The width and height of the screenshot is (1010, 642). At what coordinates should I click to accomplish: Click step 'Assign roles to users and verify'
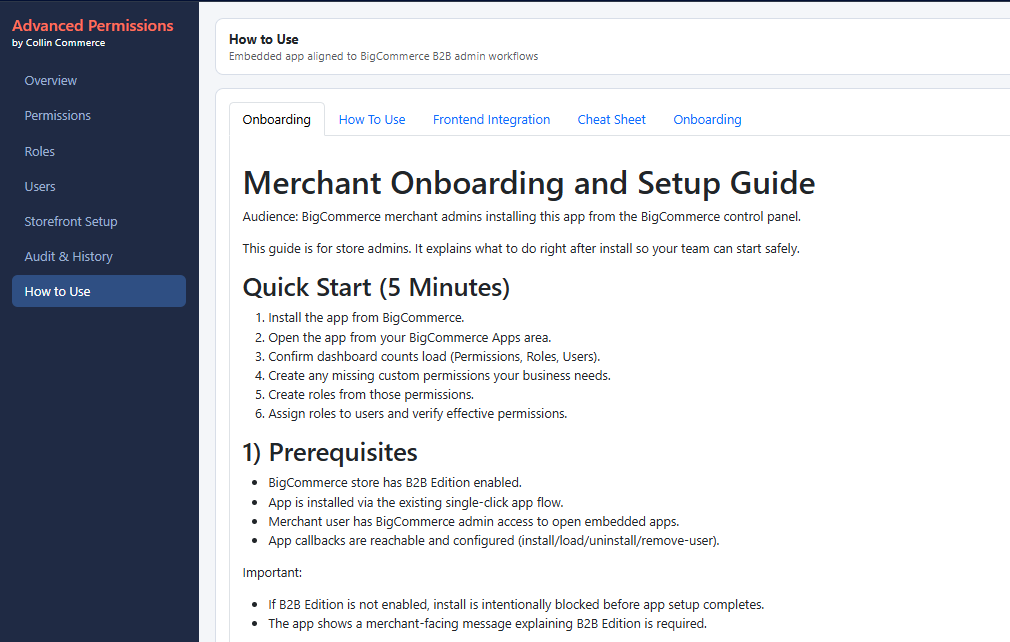[x=417, y=414]
